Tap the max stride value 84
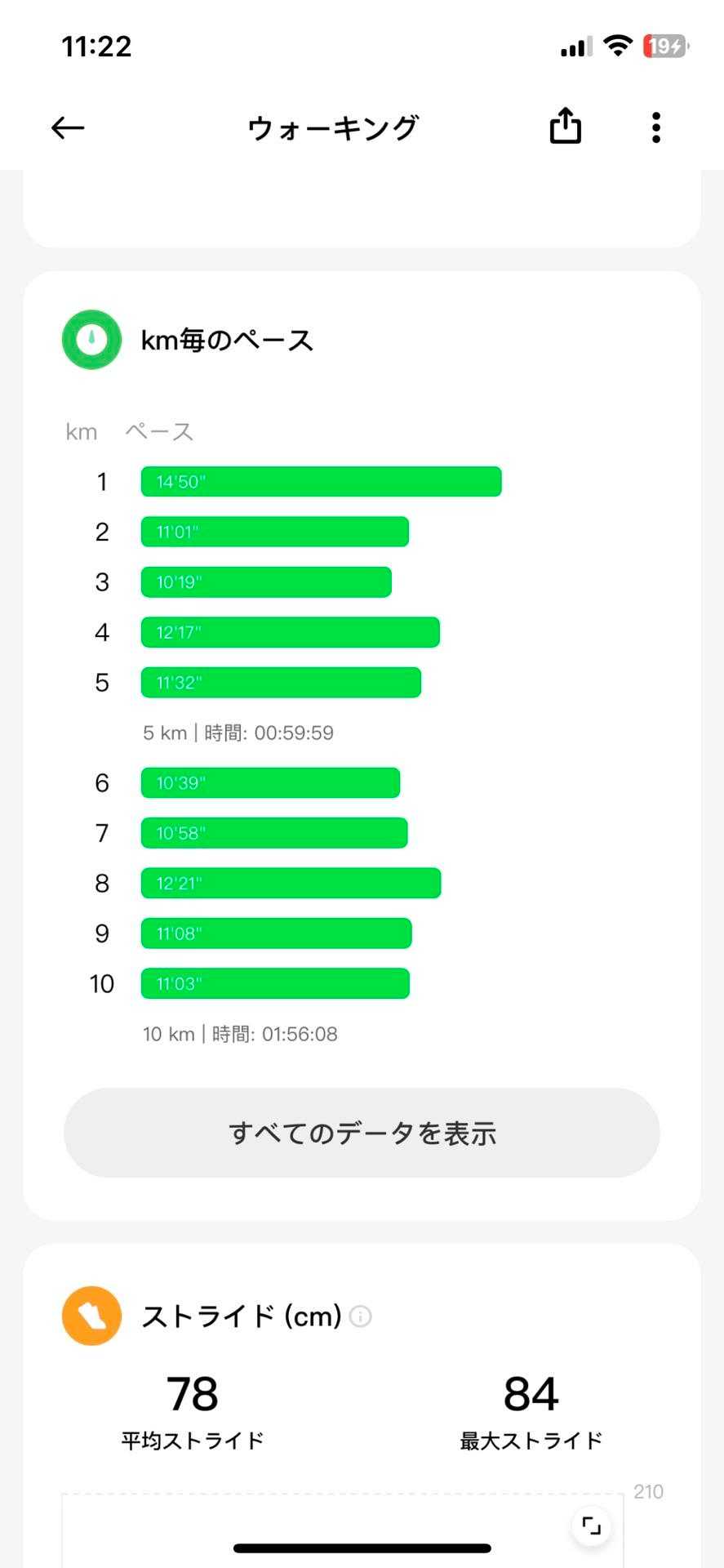 531,1394
